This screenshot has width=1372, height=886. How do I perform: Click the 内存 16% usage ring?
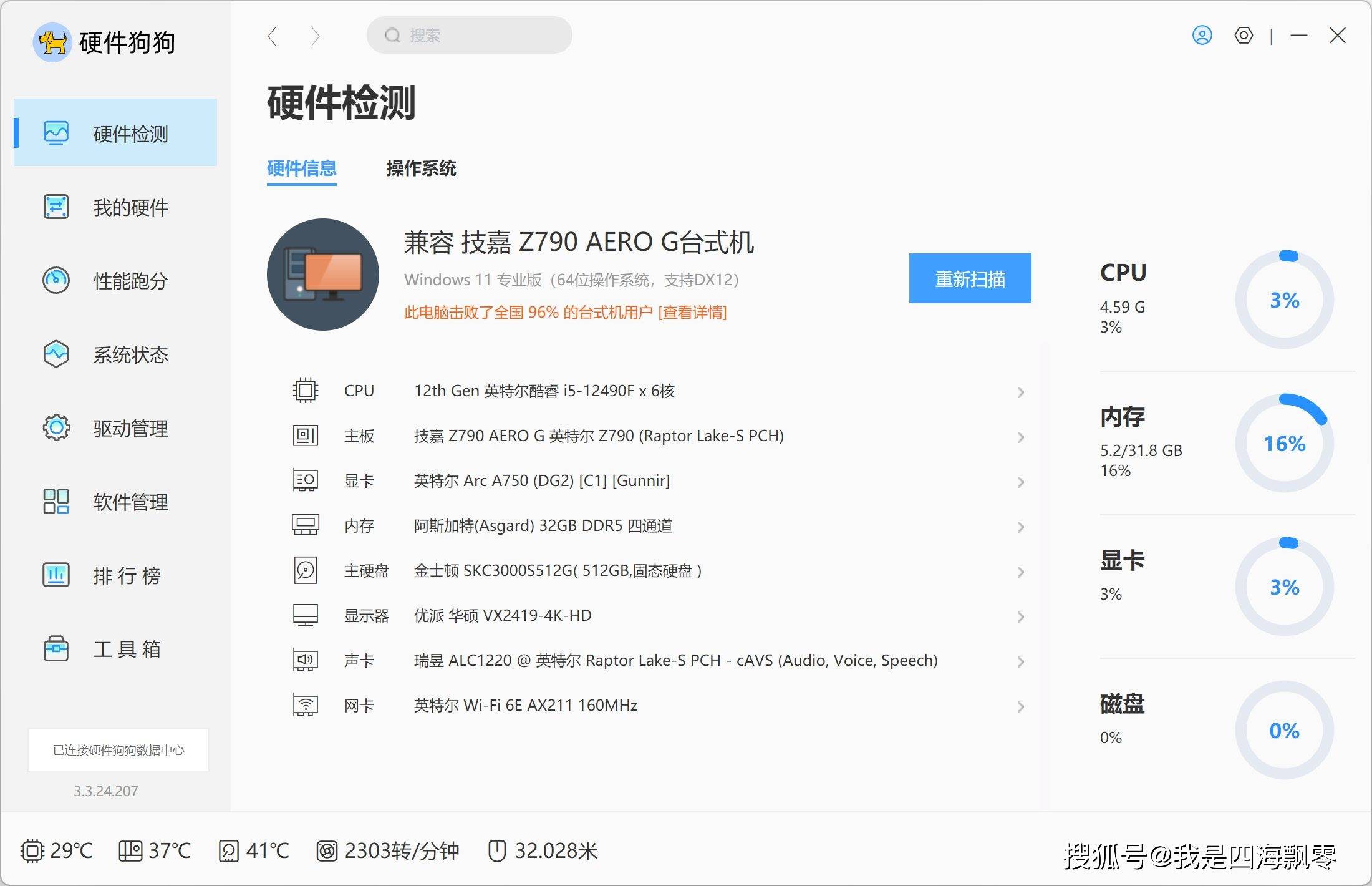(x=1285, y=443)
